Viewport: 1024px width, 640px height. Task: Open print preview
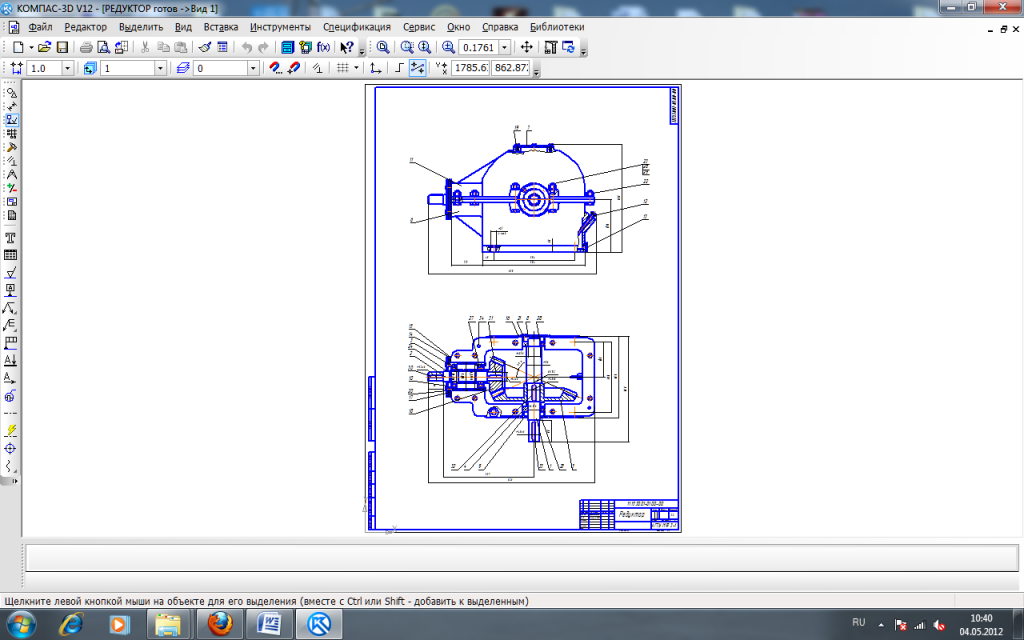pos(103,47)
